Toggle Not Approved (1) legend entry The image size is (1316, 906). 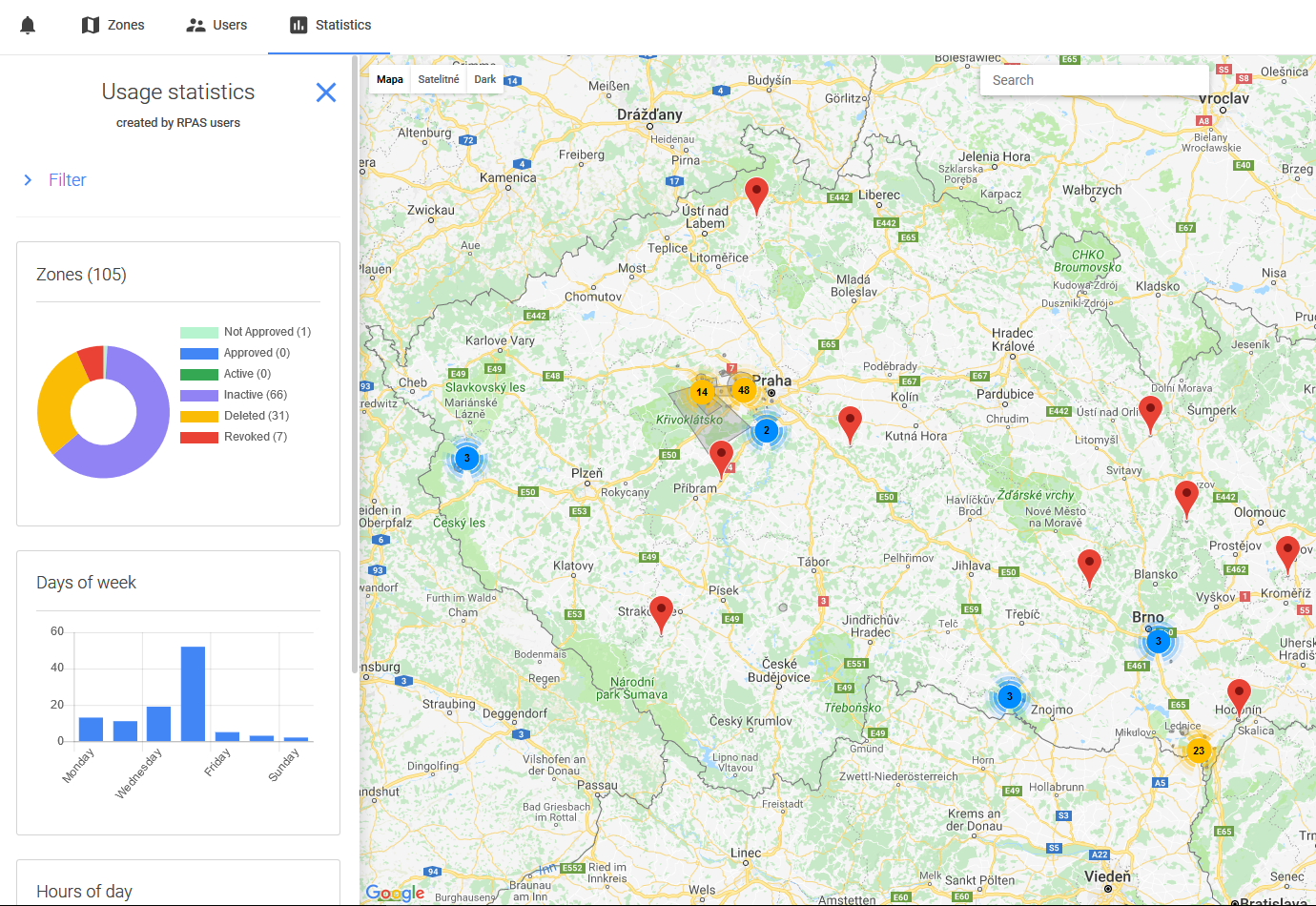(246, 332)
